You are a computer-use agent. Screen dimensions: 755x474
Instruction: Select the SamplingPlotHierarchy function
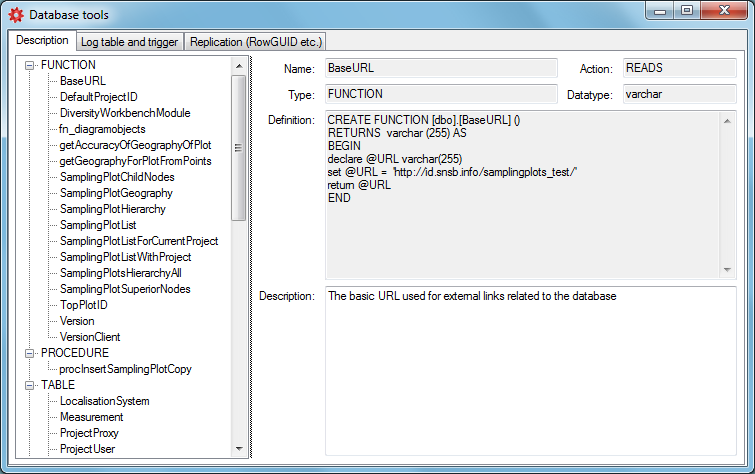[112, 209]
